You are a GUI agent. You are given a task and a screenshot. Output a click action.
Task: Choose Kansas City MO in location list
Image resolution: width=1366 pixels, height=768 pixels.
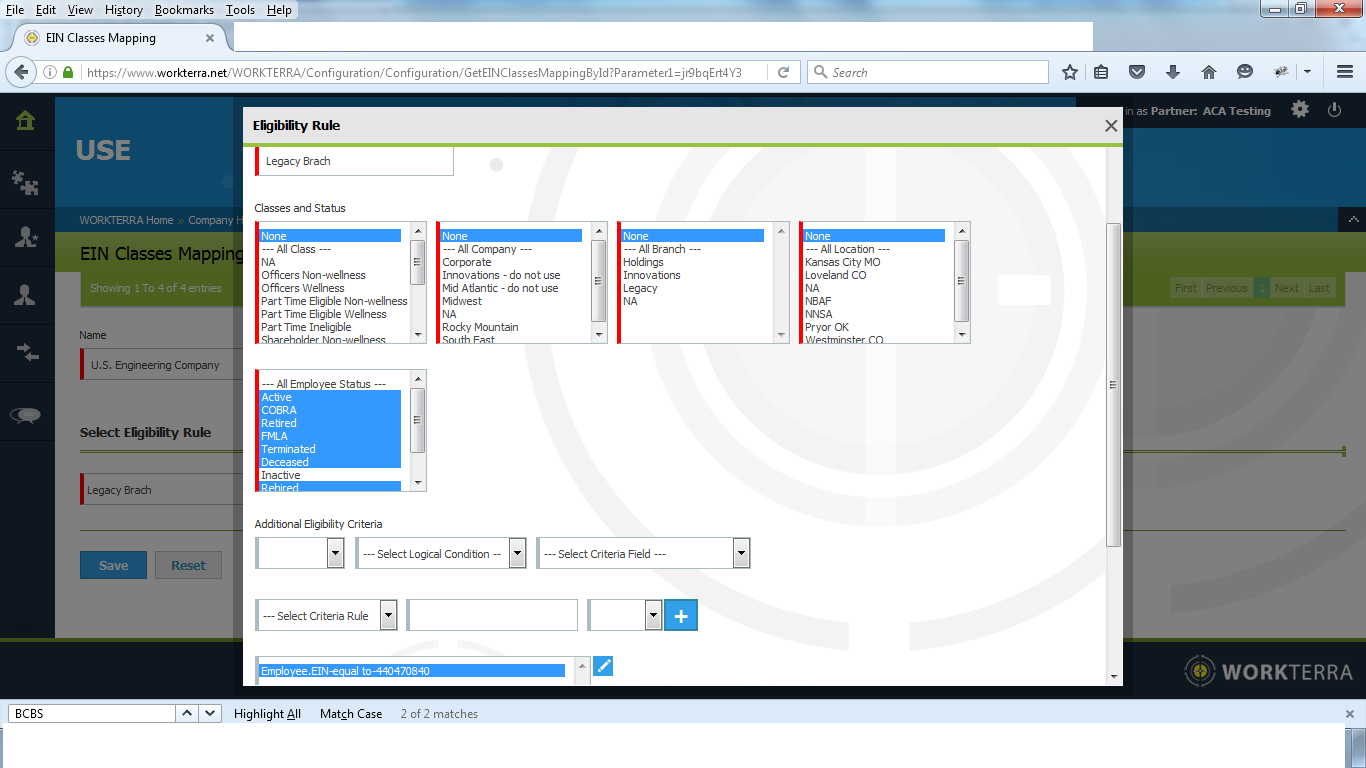tap(842, 262)
